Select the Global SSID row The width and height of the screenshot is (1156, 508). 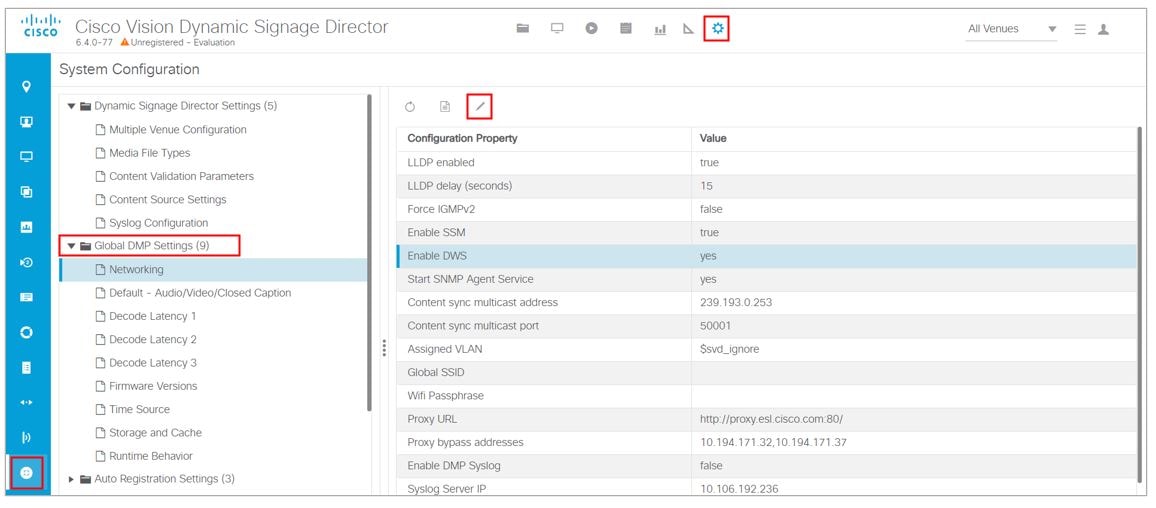click(767, 372)
